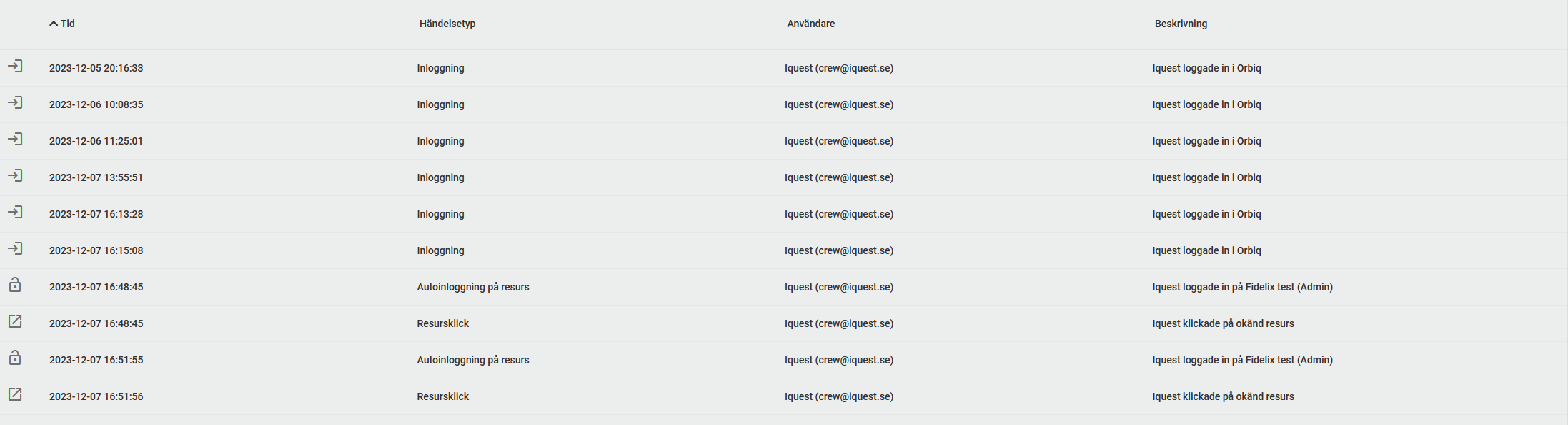
Task: Select the login icon beside 2023-12-06 11:25:01
Action: coord(15,140)
